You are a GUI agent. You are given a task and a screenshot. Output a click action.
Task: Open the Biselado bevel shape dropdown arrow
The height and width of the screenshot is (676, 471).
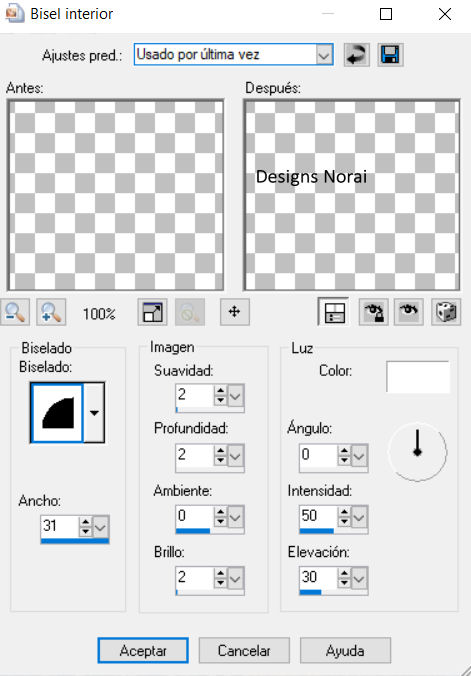click(94, 413)
